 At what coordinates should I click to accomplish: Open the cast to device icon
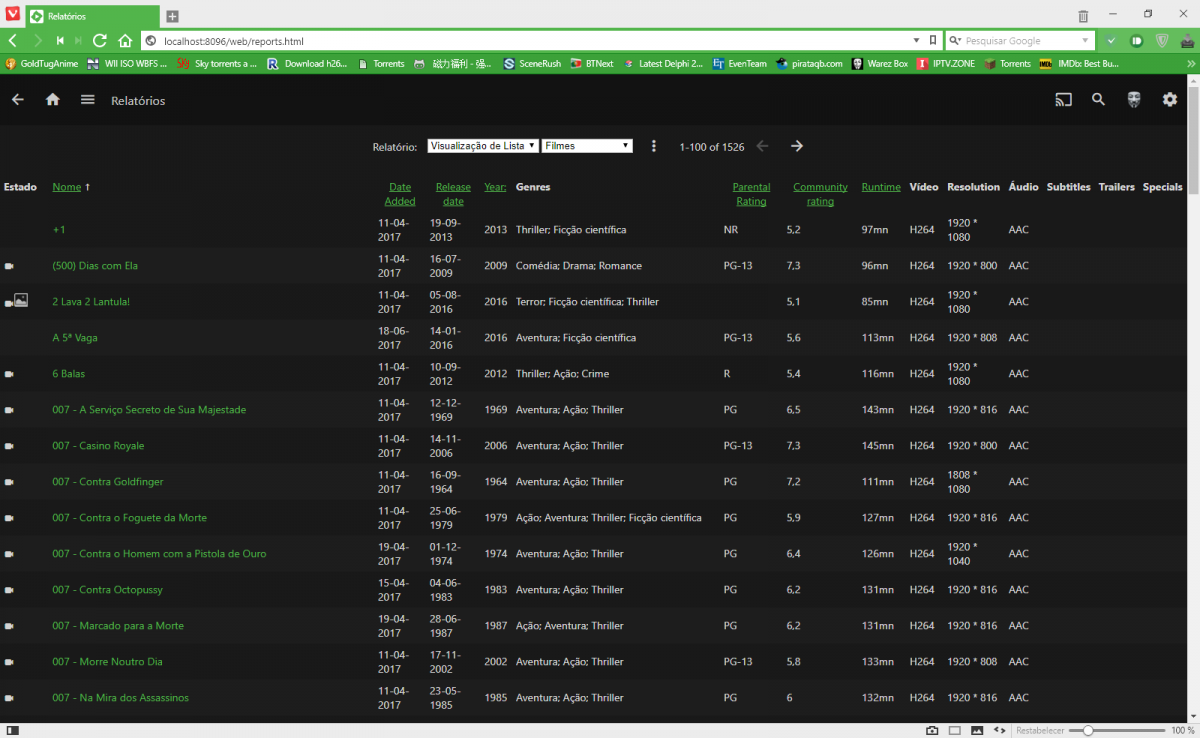click(1063, 100)
